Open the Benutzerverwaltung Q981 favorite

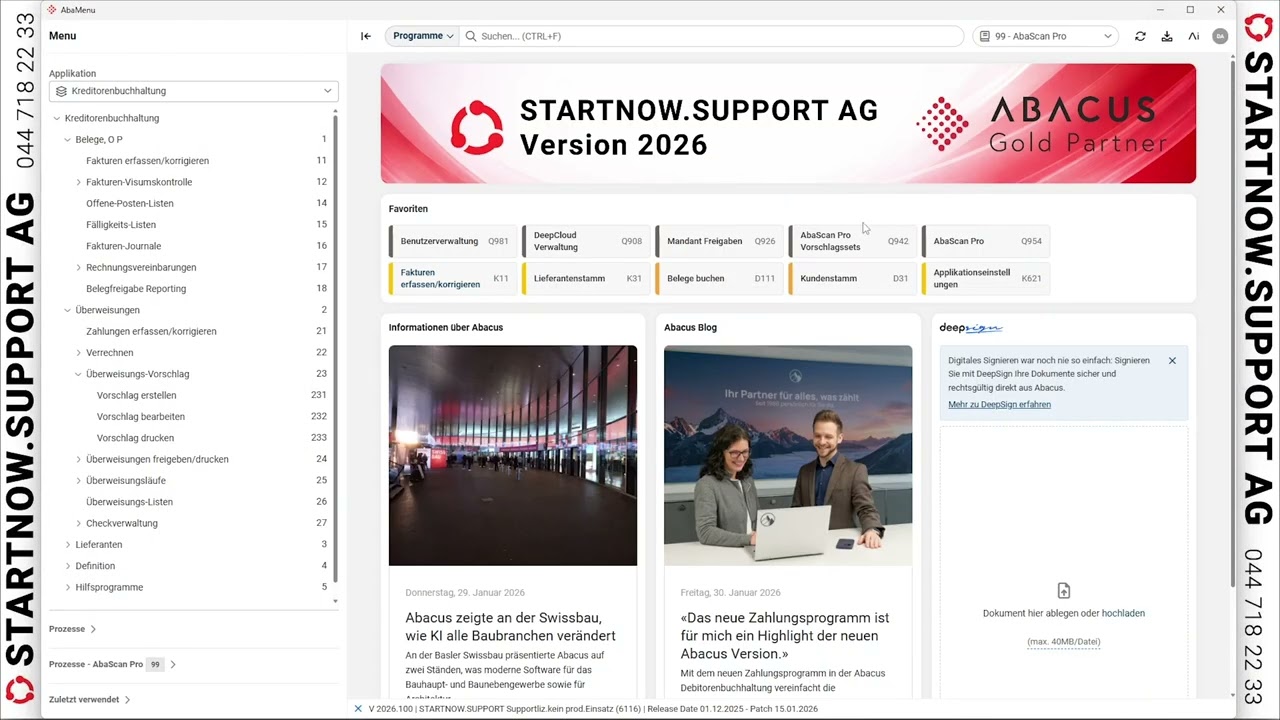point(453,241)
